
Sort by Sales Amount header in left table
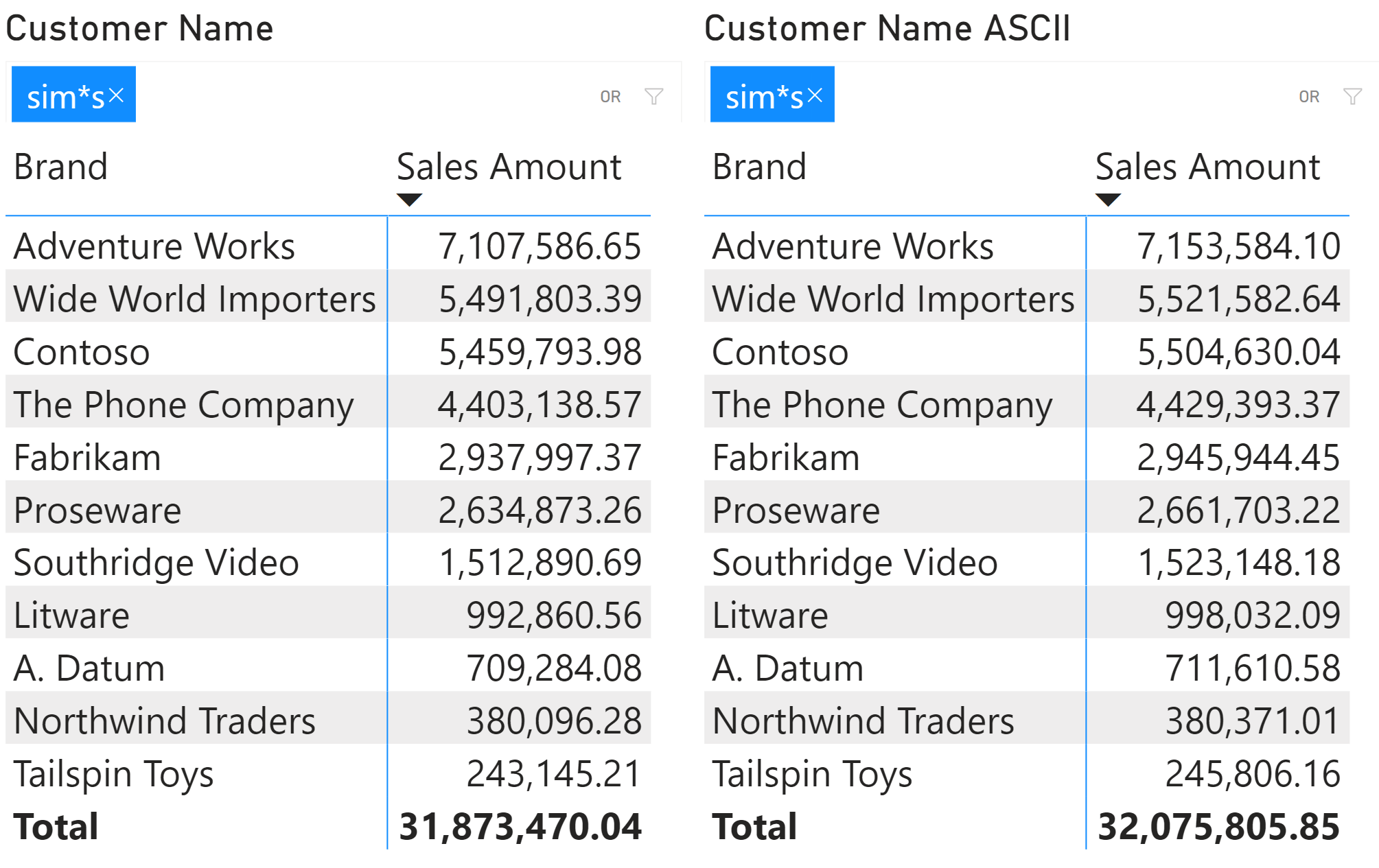tap(509, 167)
